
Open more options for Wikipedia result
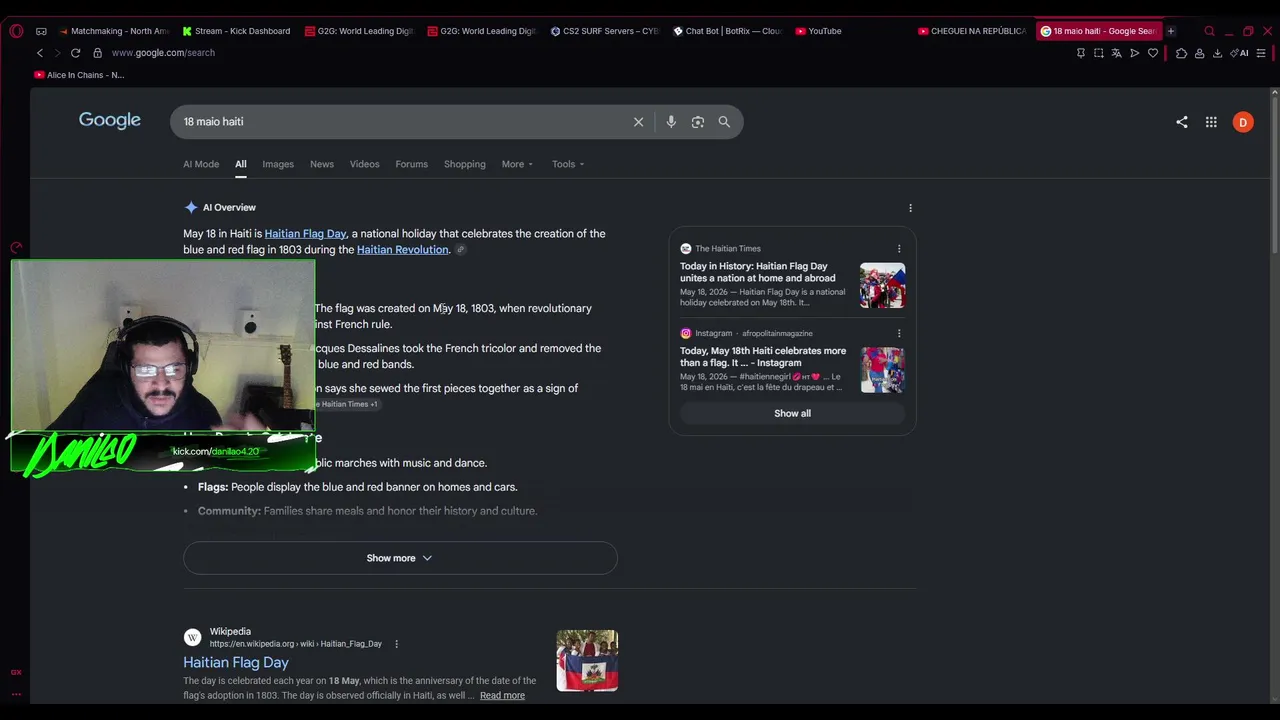tap(396, 644)
